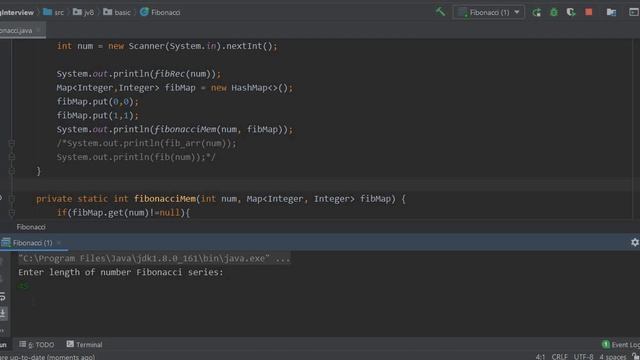Click the java.exe command line in console
Image resolution: width=640 pixels, height=360 pixels.
tap(154, 258)
